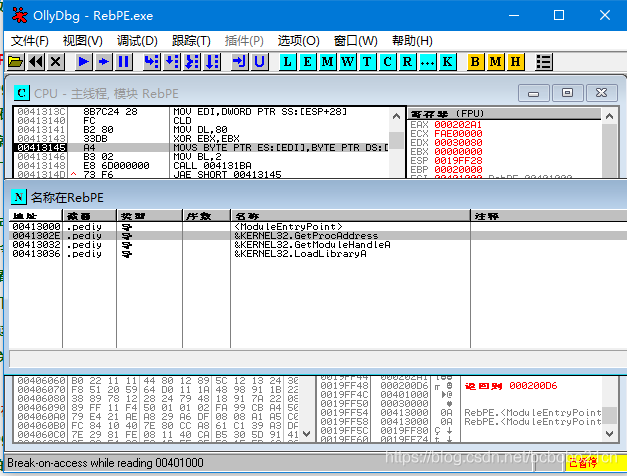Show Run trace with dots button
627x476 pixels.
click(427, 62)
